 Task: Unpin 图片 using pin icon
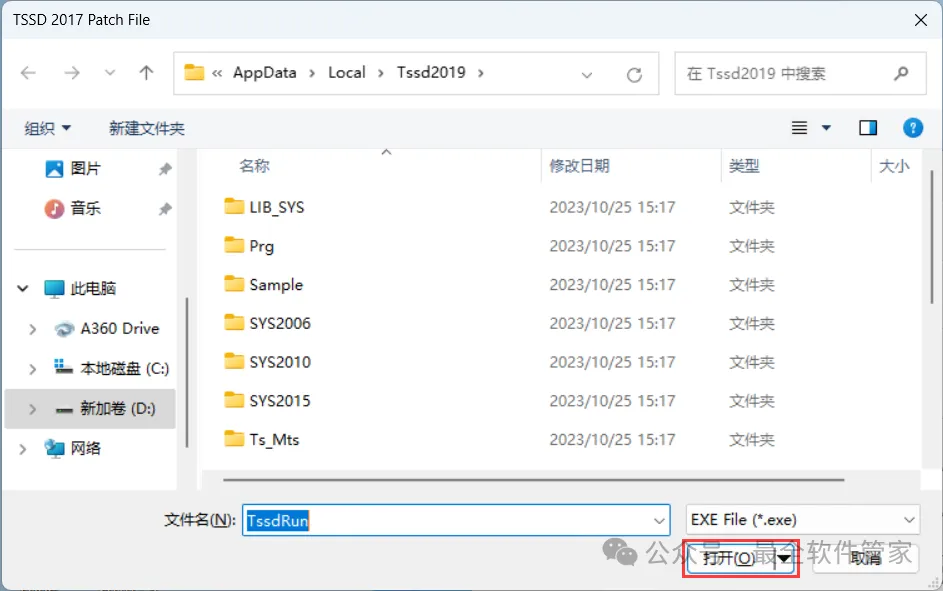coord(165,169)
